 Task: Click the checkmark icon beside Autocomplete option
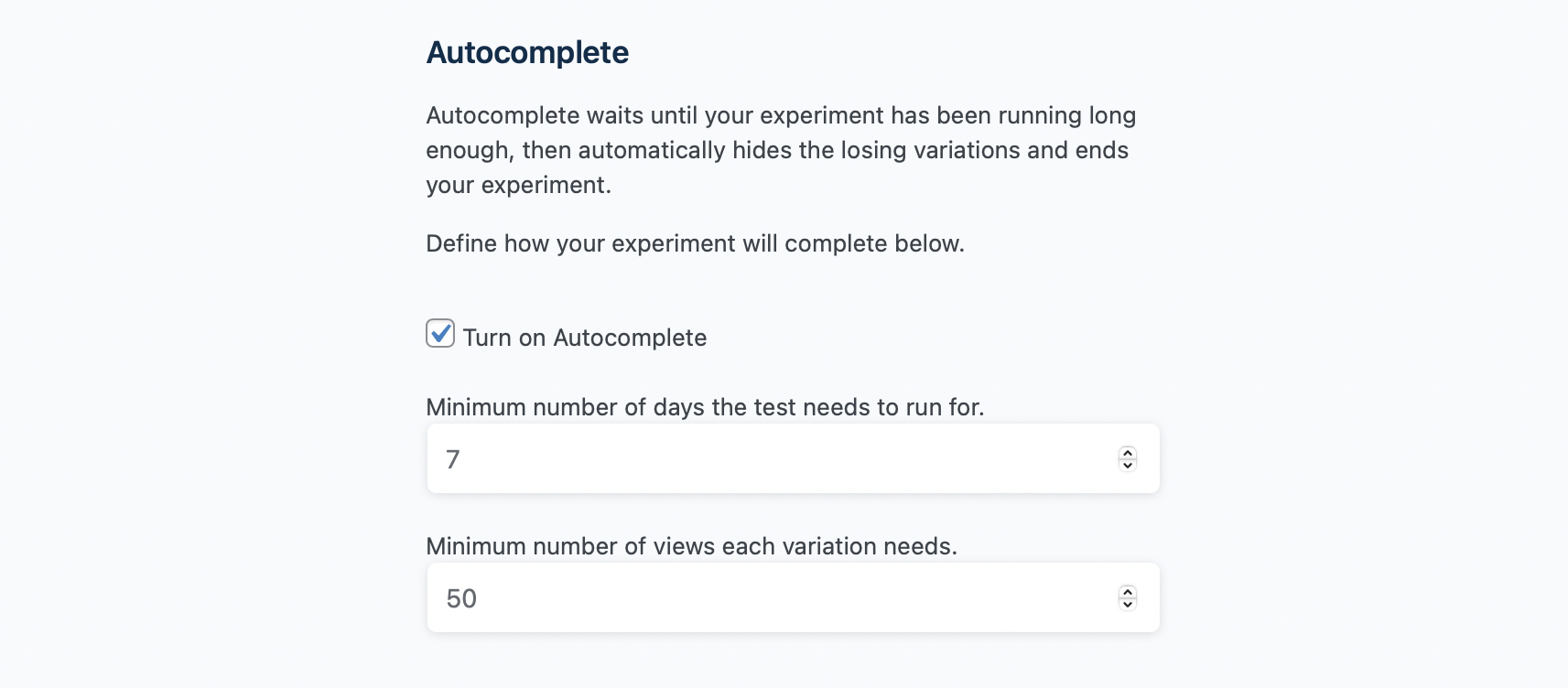[441, 332]
